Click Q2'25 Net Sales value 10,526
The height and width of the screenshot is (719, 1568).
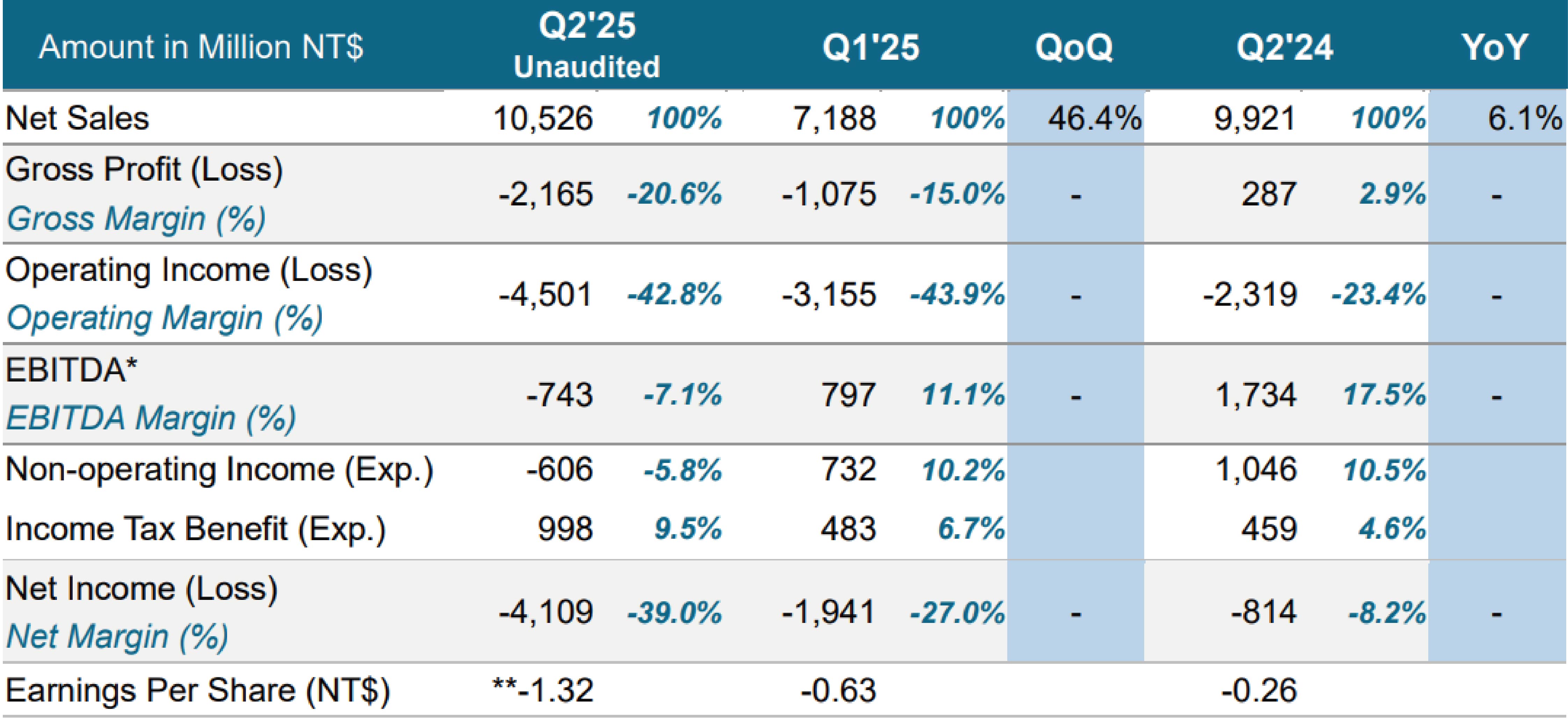[x=542, y=118]
